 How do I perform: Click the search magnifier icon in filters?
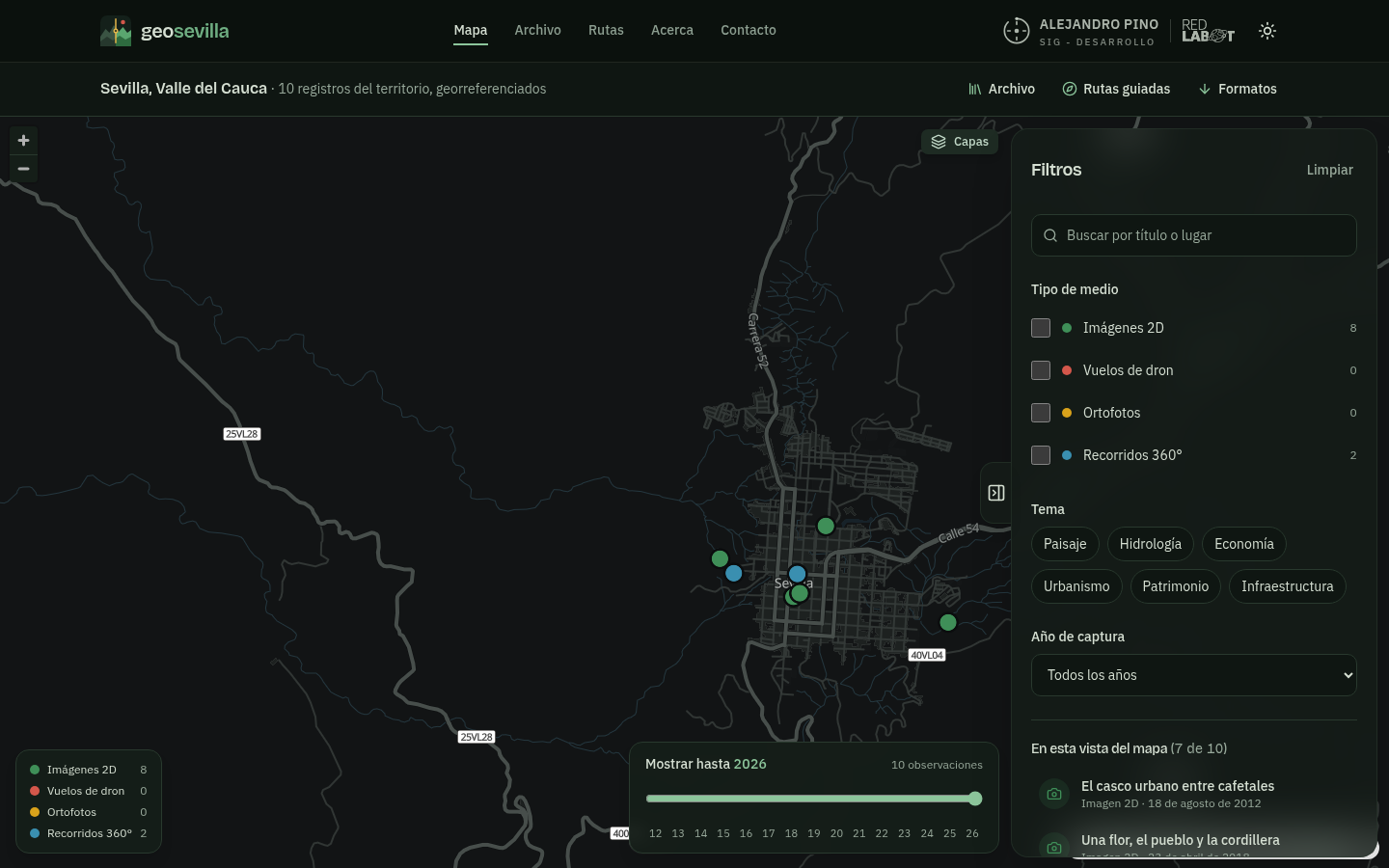click(1050, 235)
